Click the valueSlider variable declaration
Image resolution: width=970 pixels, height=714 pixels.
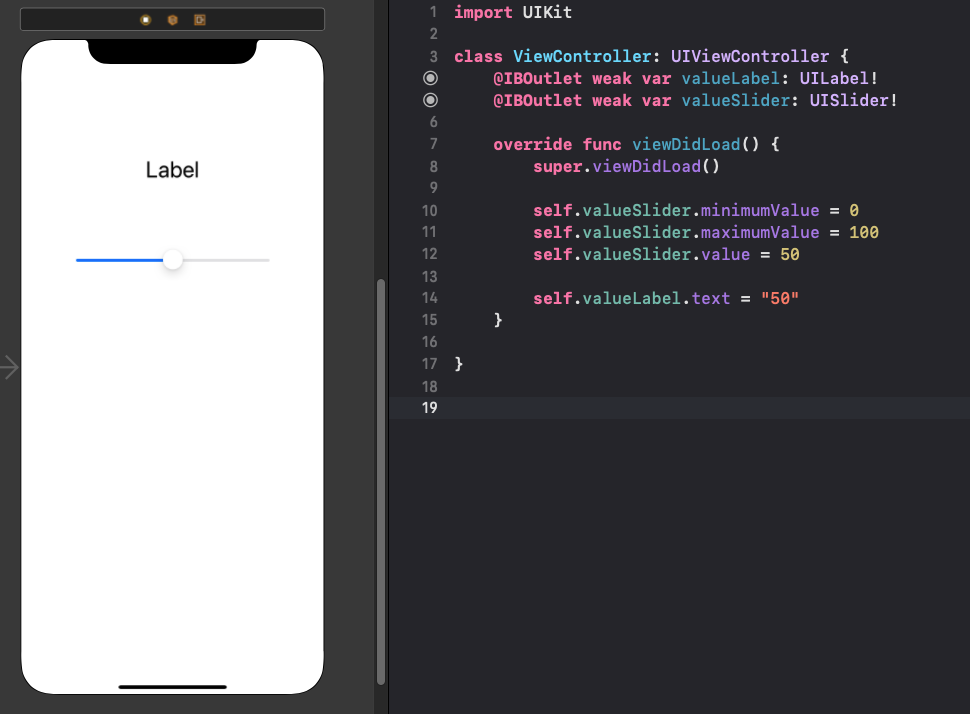tap(735, 100)
